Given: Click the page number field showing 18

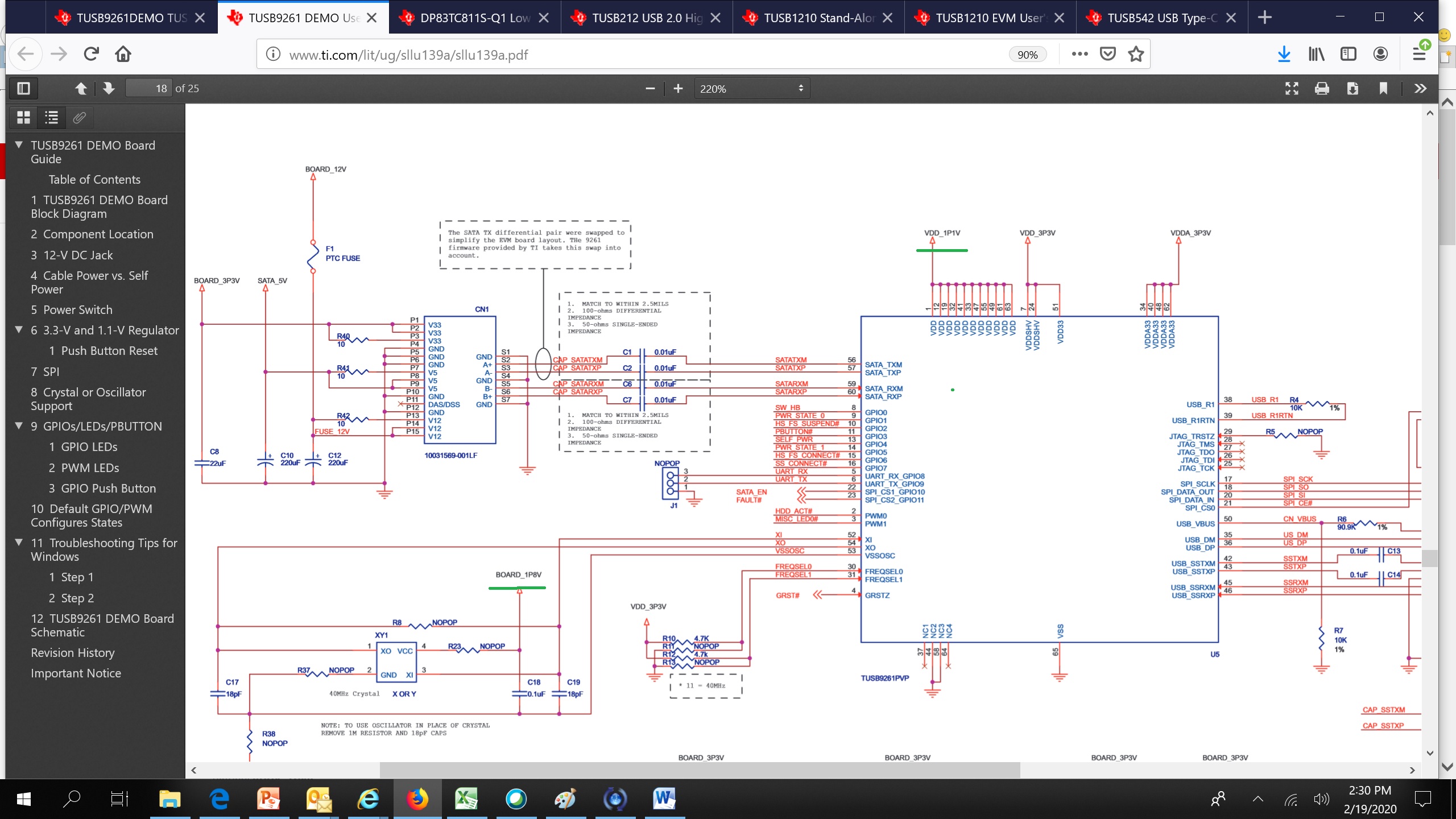Looking at the screenshot, I should tap(148, 88).
